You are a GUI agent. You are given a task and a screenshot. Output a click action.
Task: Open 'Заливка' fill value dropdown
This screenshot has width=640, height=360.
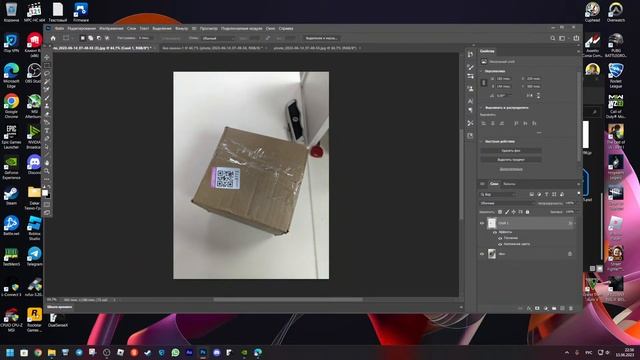pos(577,212)
